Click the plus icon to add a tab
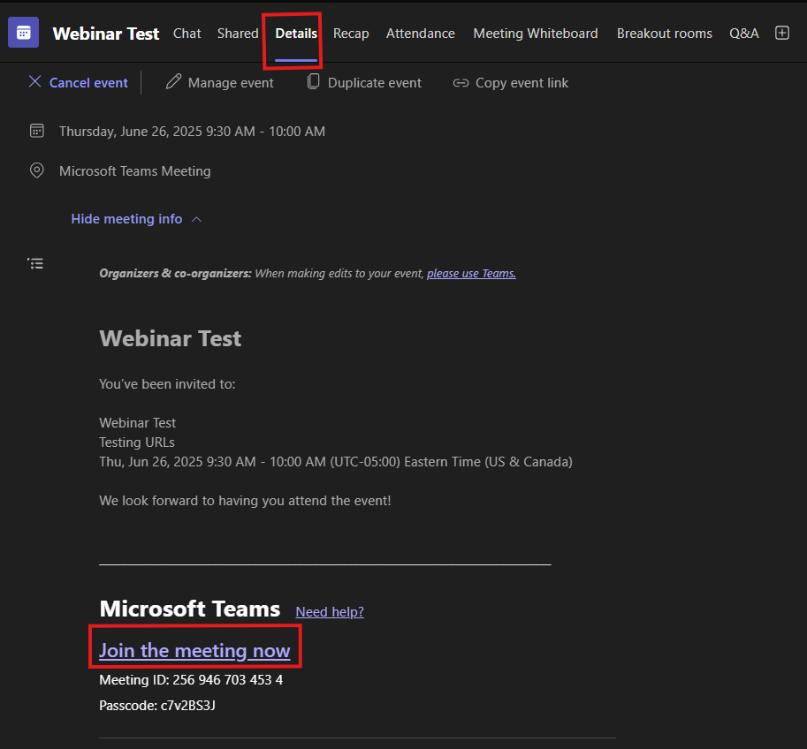807x749 pixels. click(x=782, y=33)
